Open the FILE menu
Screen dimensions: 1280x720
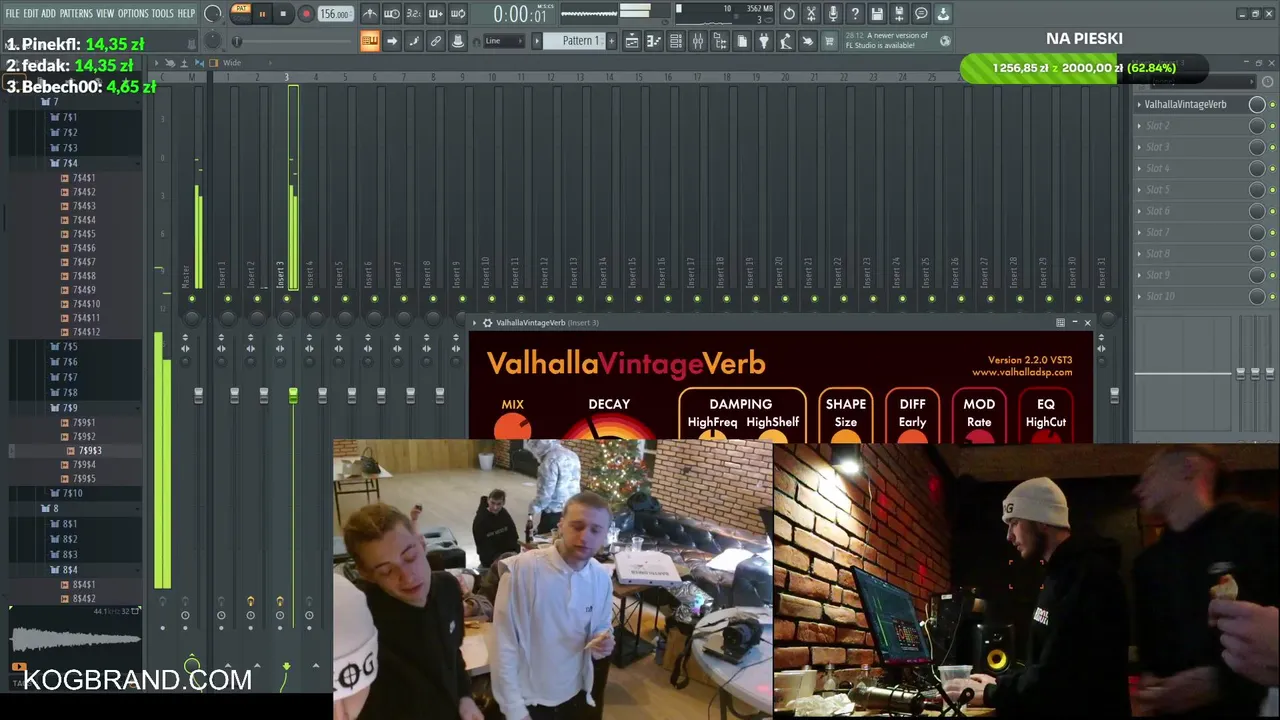(12, 14)
